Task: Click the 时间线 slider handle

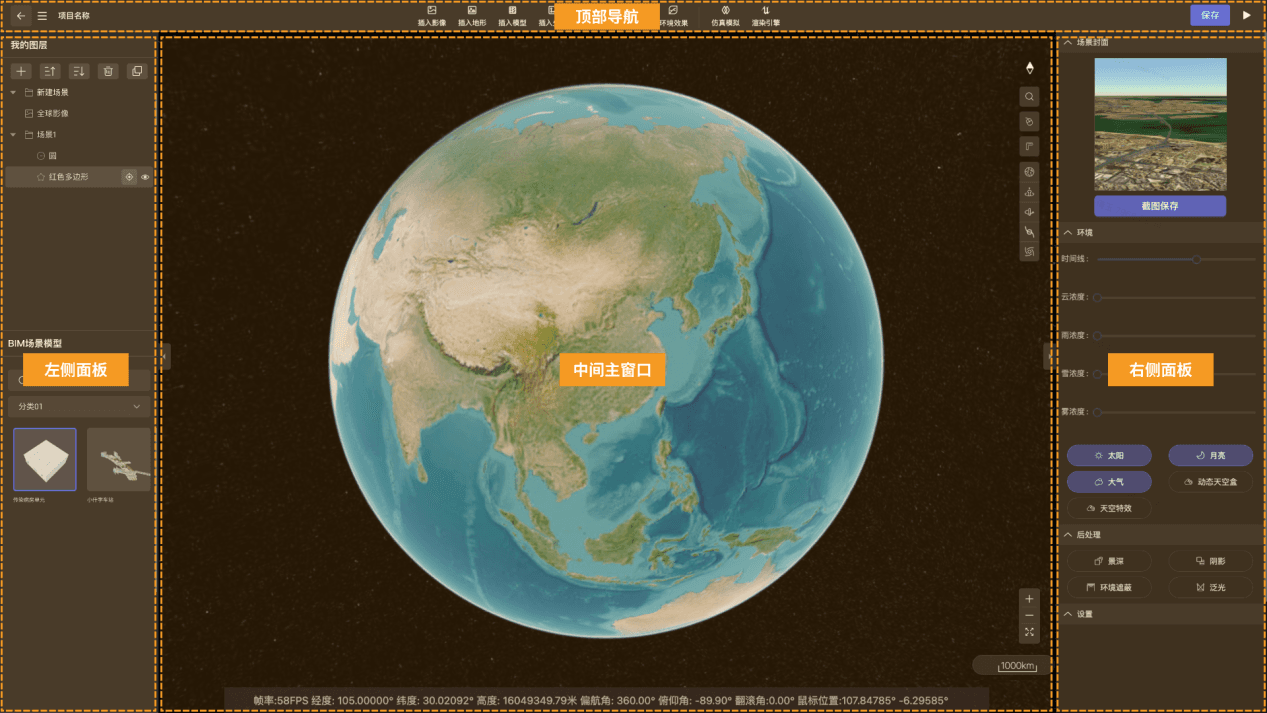Action: pos(1196,259)
